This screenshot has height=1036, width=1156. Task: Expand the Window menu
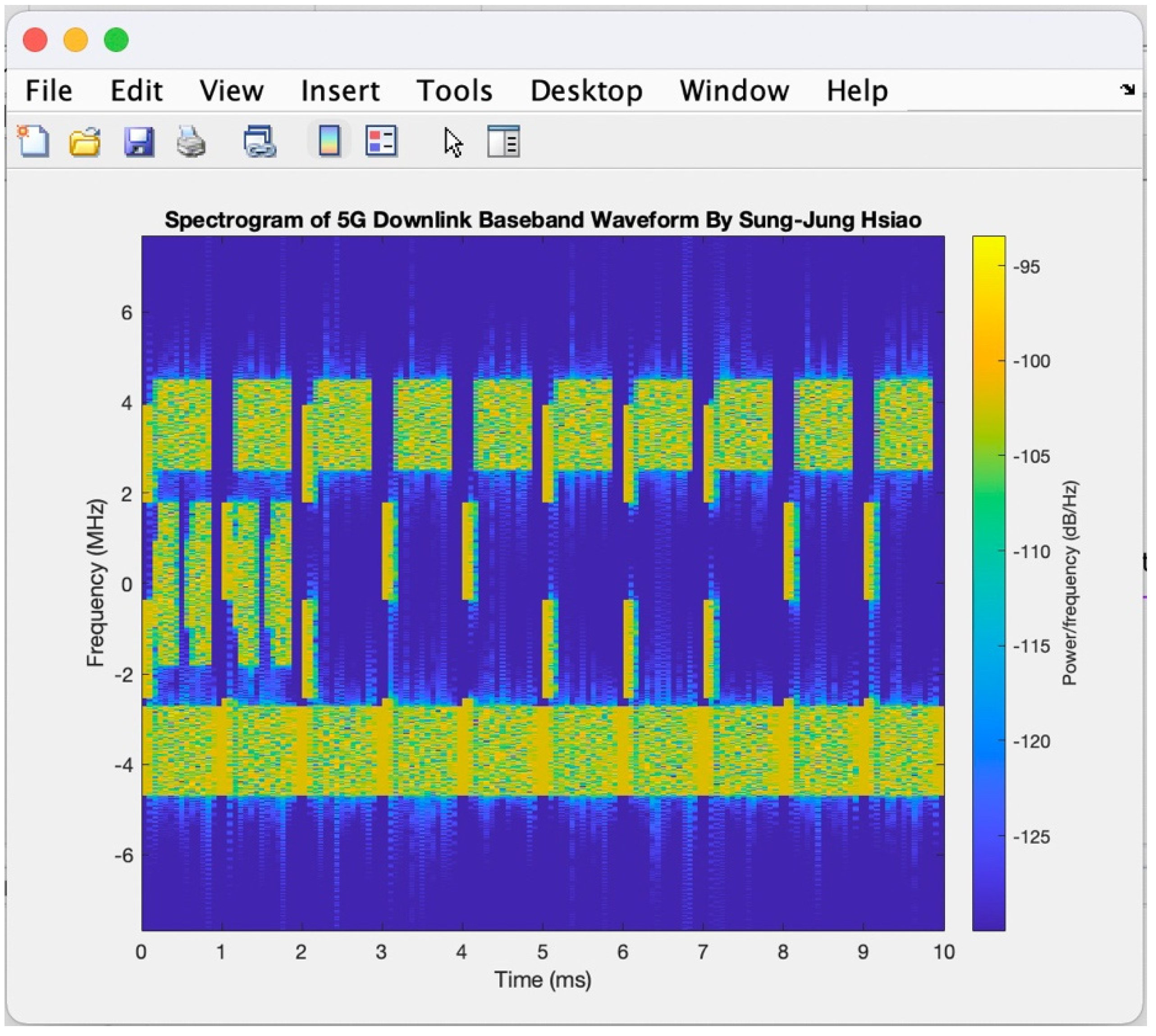point(734,91)
